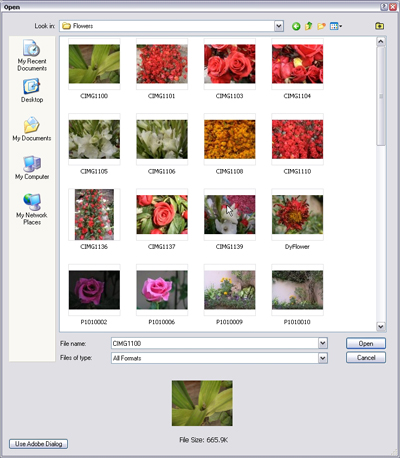Click inside the File name field

215,343
